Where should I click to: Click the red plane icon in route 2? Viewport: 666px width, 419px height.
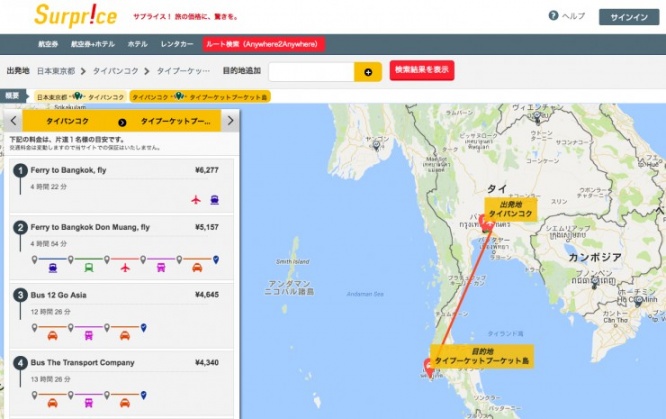(125, 268)
